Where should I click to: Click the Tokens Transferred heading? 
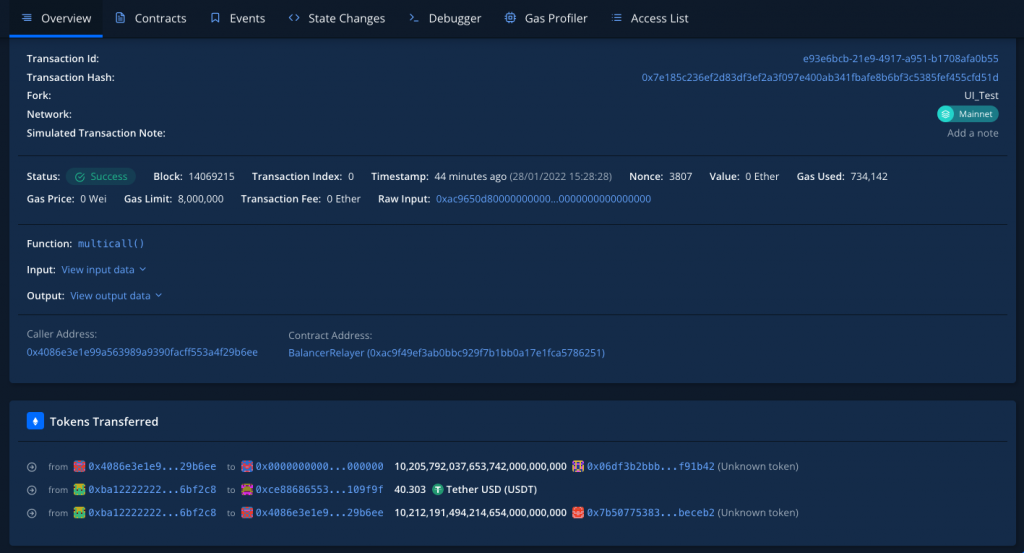coord(104,422)
